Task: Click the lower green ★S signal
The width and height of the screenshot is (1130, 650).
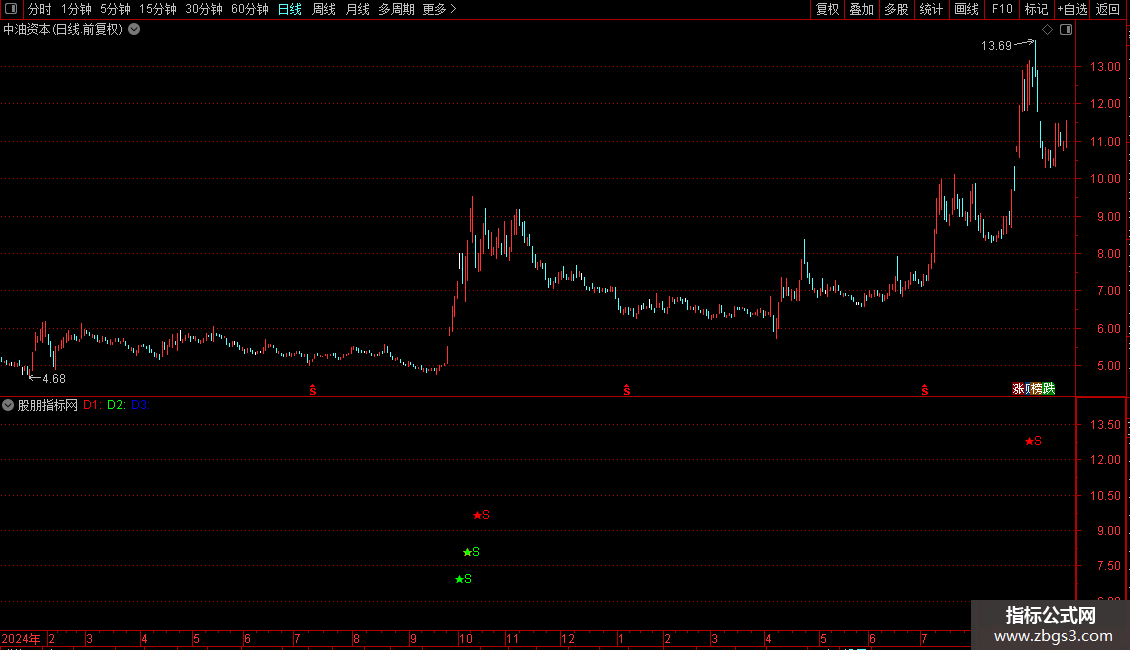Action: click(463, 579)
